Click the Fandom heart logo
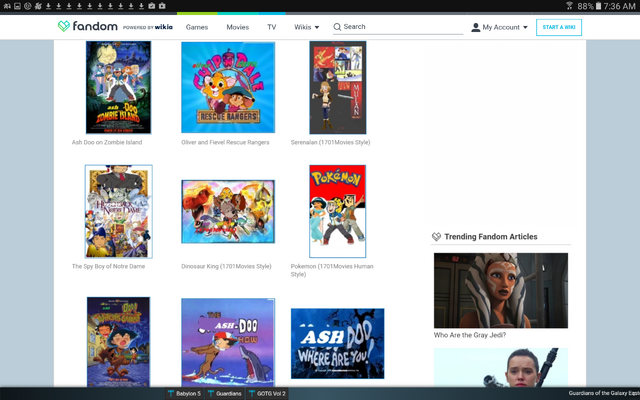The height and width of the screenshot is (400, 640). coord(64,27)
